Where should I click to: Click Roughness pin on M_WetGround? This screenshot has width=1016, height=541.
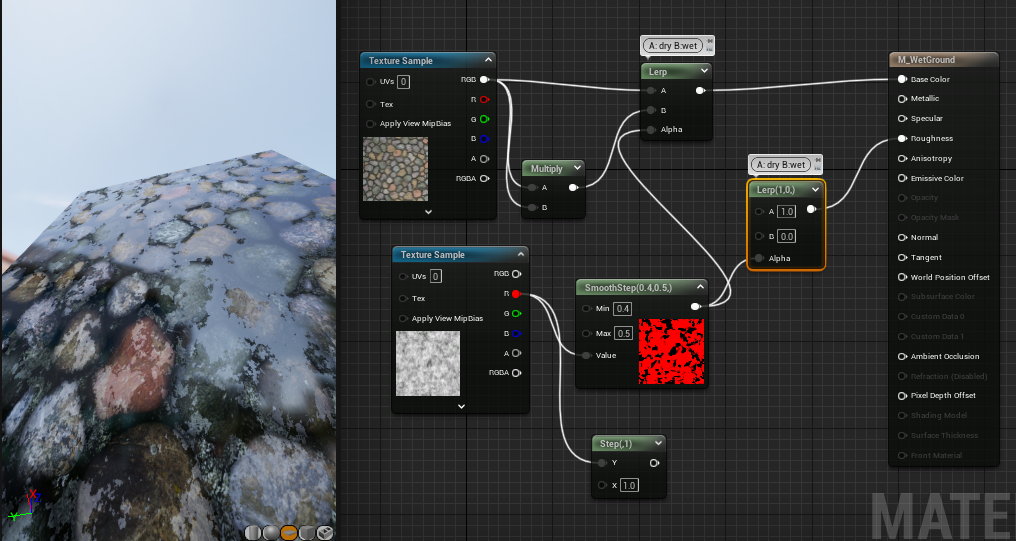[902, 139]
